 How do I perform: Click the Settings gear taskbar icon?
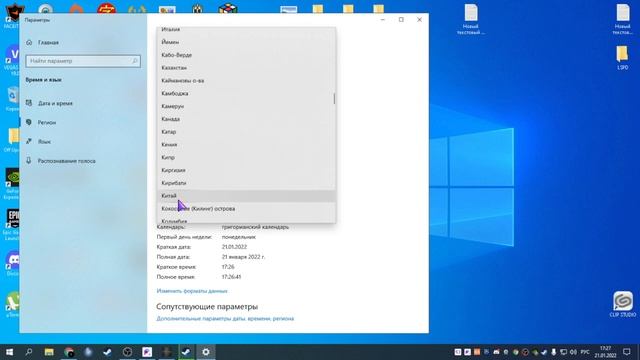206,352
